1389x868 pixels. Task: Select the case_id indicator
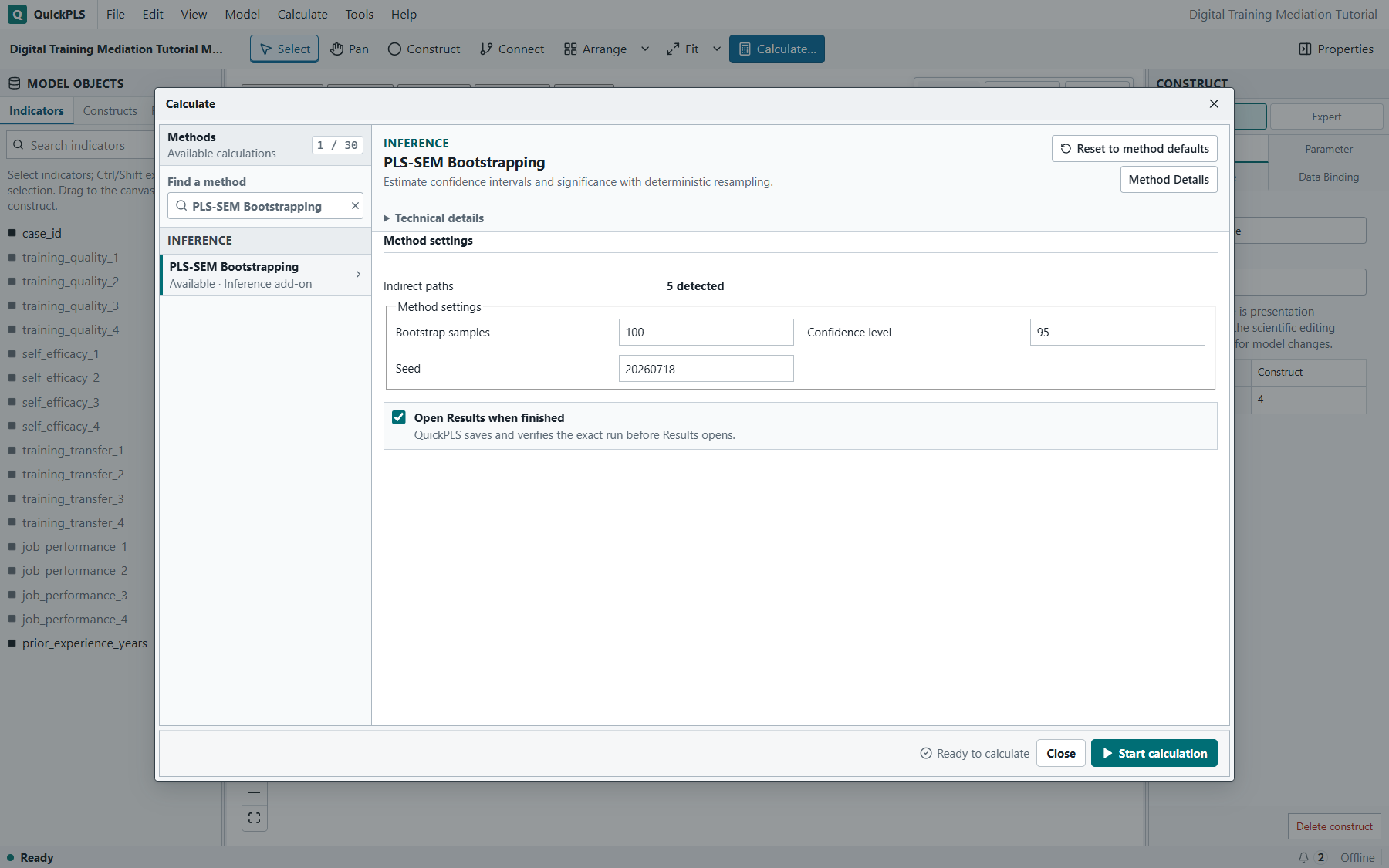click(42, 233)
